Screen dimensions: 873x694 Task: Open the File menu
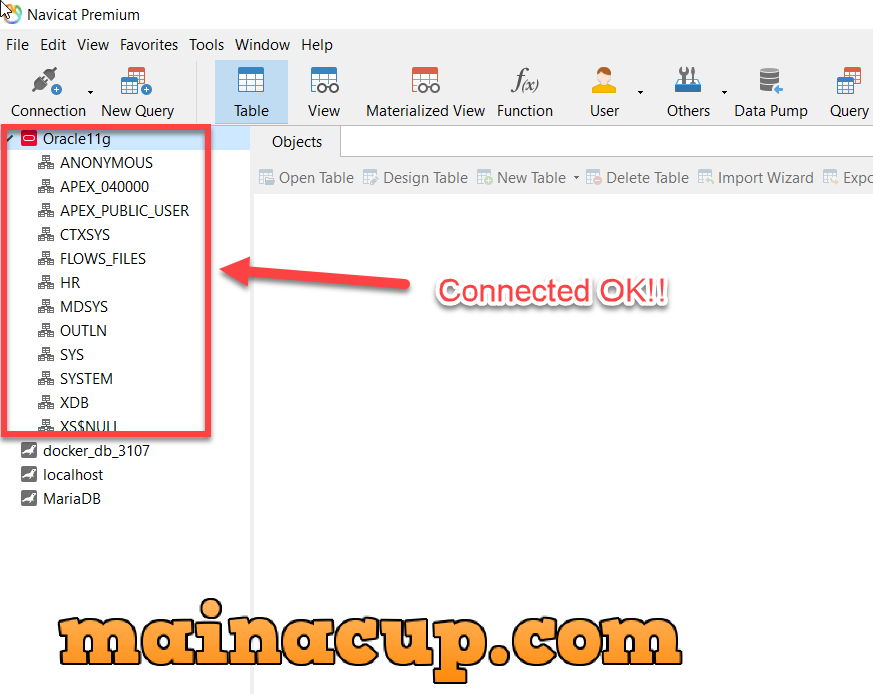point(17,45)
